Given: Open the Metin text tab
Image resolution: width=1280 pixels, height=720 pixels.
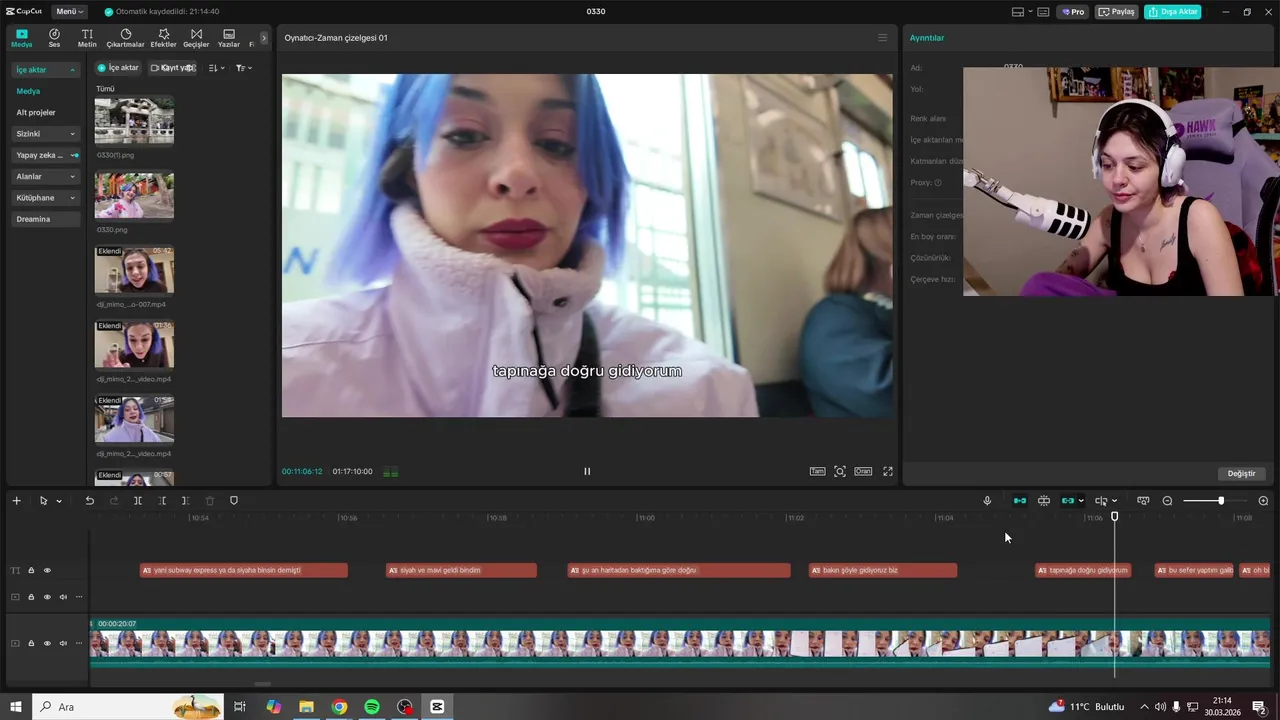Looking at the screenshot, I should coord(87,38).
